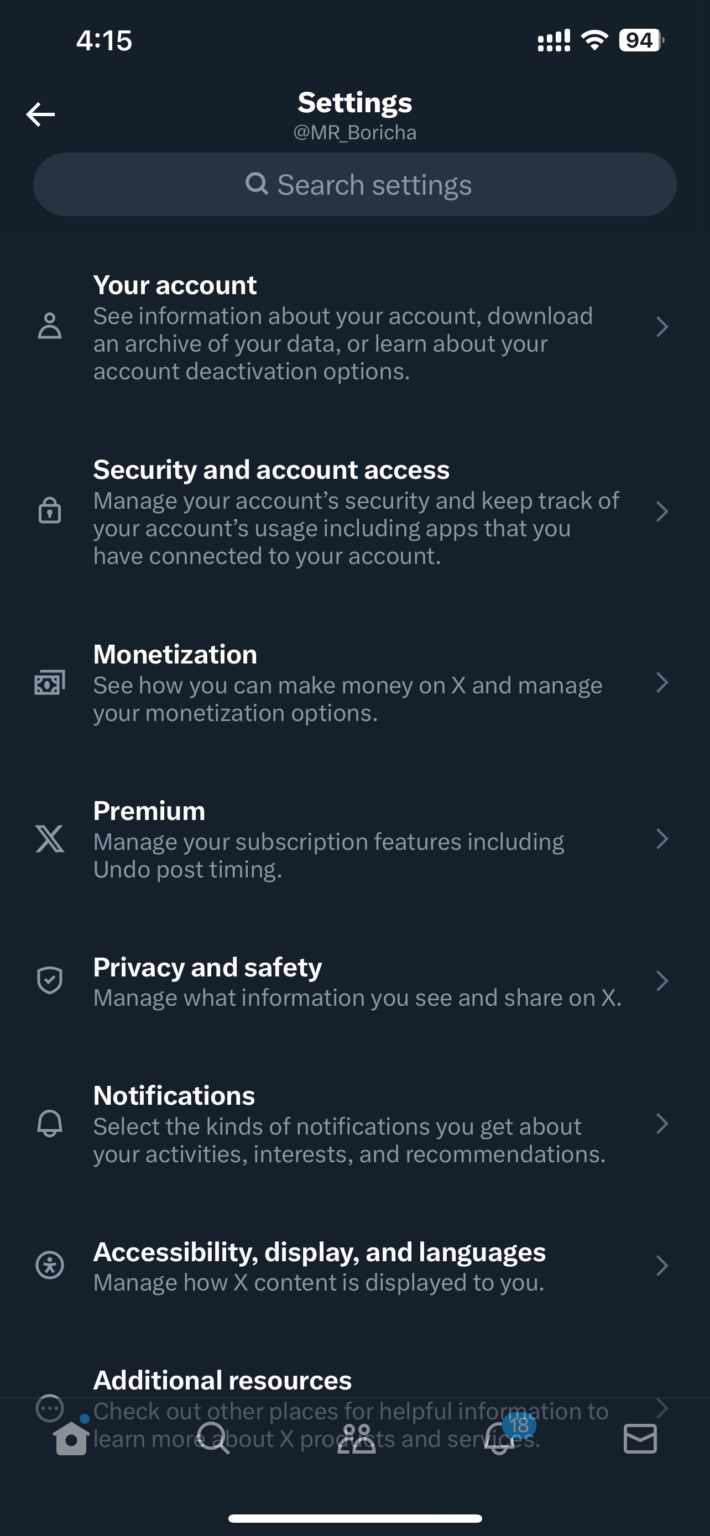Click the Accessibility figure icon
The width and height of the screenshot is (710, 1536).
(x=49, y=1265)
